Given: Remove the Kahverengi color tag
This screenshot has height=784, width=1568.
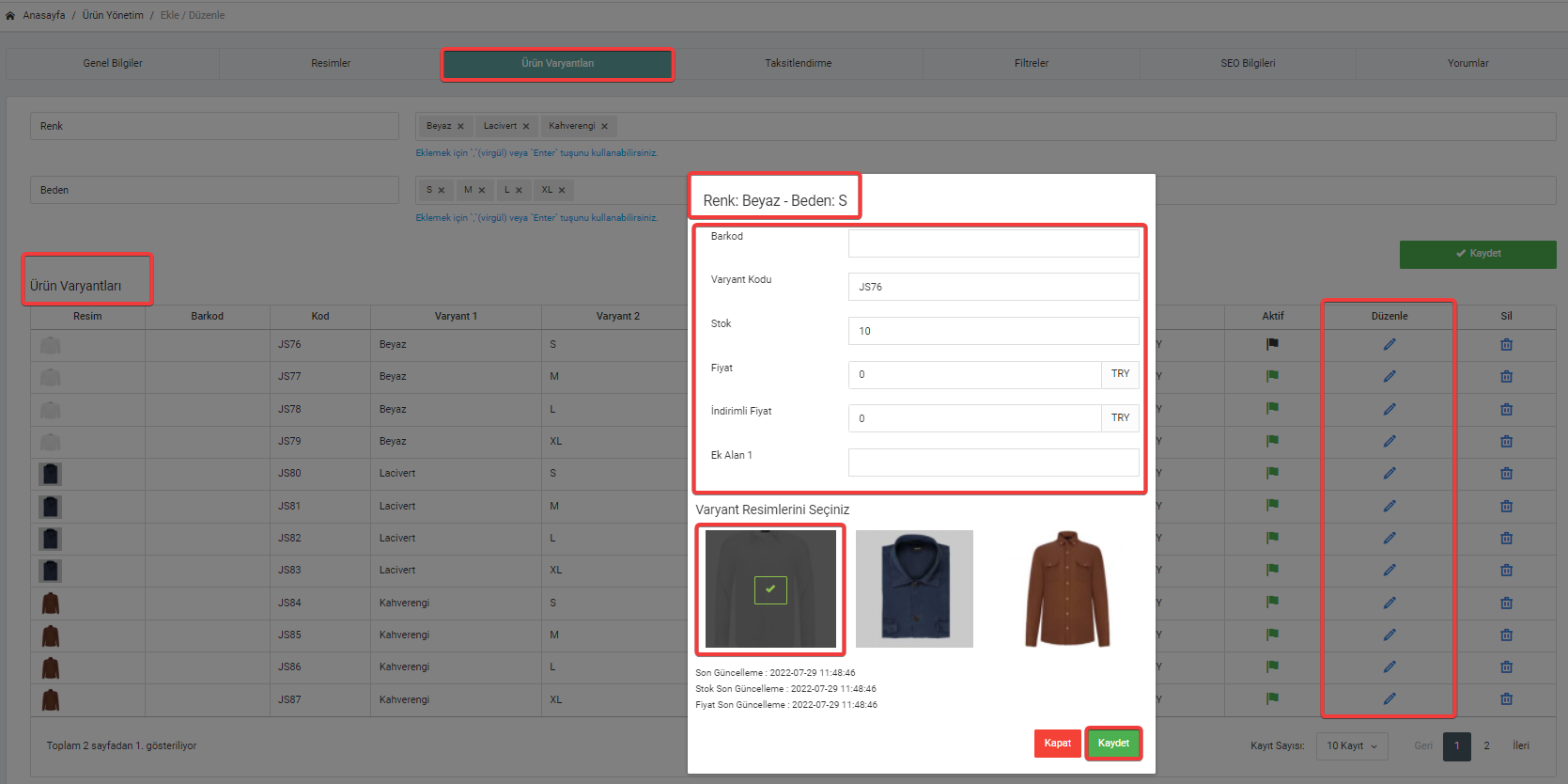Looking at the screenshot, I should (x=604, y=126).
